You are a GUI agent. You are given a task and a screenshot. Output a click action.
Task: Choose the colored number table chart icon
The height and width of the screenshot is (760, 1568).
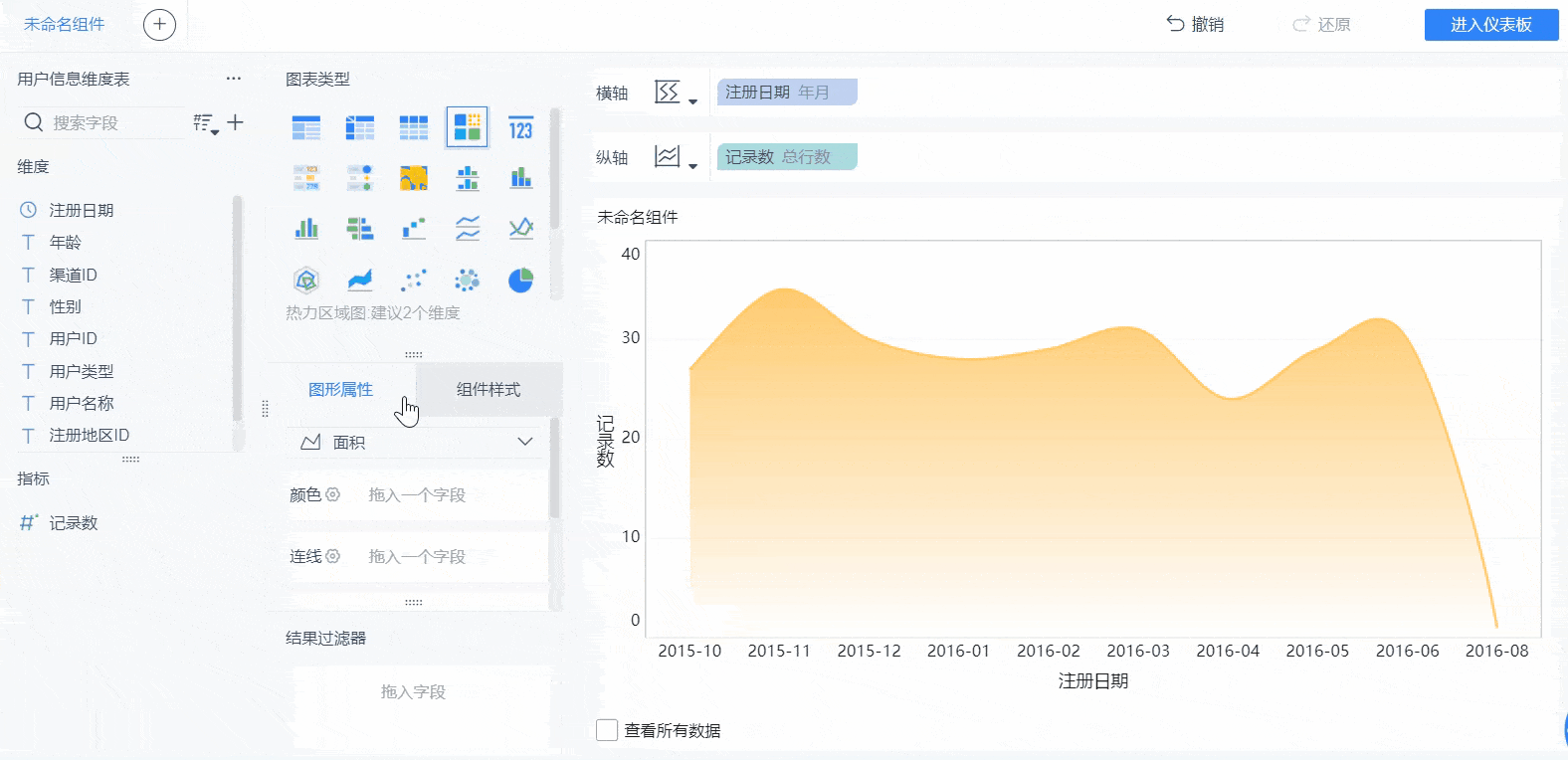pyautogui.click(x=306, y=178)
